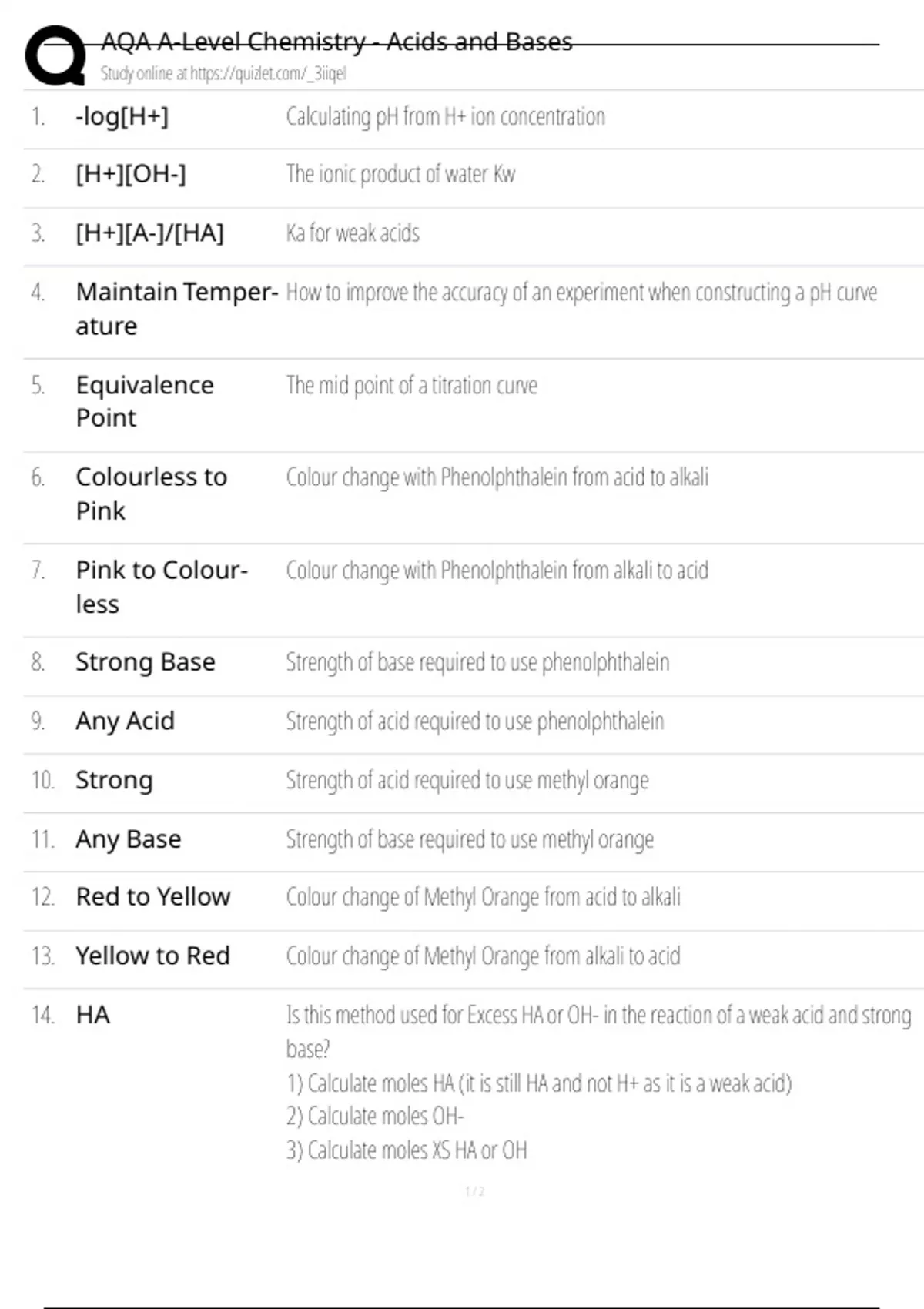Select the 'Any Acid' term

pyautogui.click(x=125, y=721)
